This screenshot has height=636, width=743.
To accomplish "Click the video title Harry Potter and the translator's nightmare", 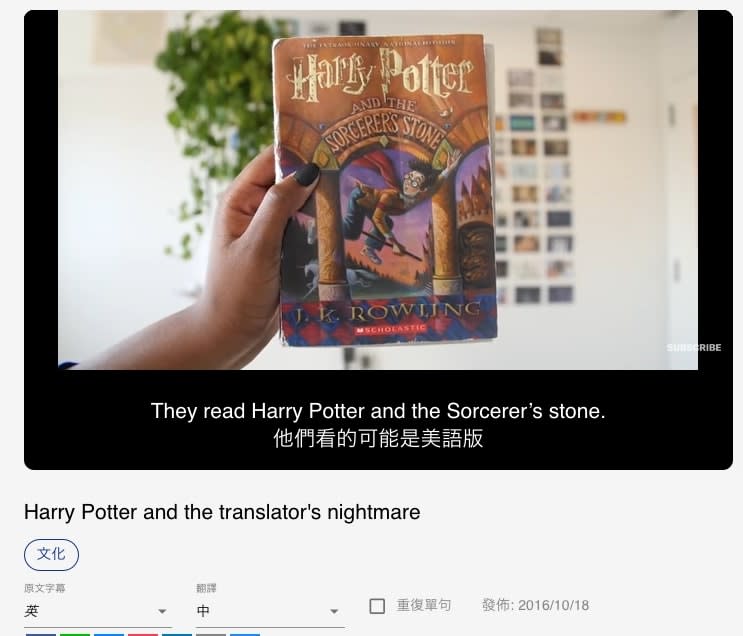I will pos(222,512).
